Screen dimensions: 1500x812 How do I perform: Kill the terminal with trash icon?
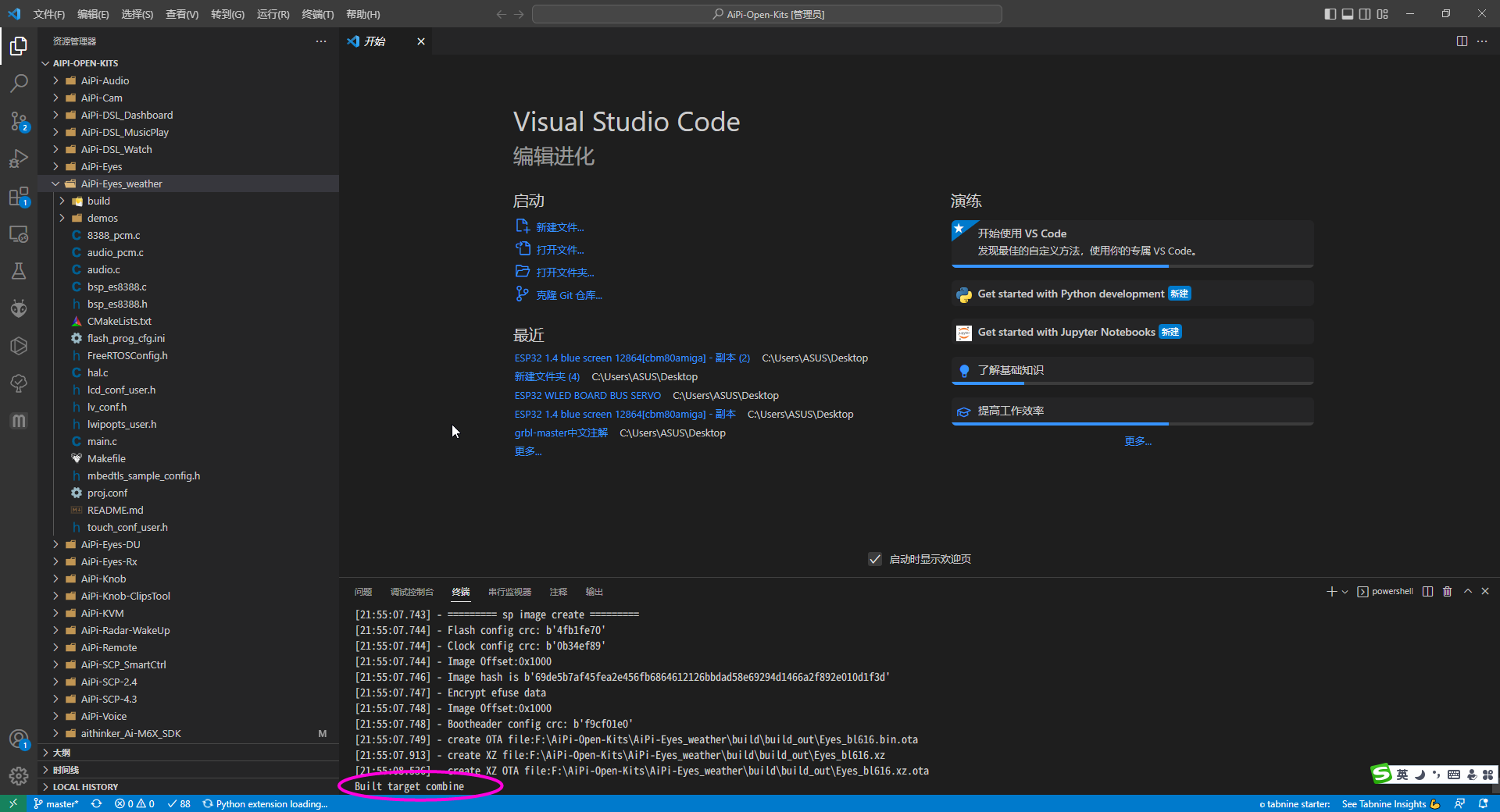pyautogui.click(x=1448, y=592)
